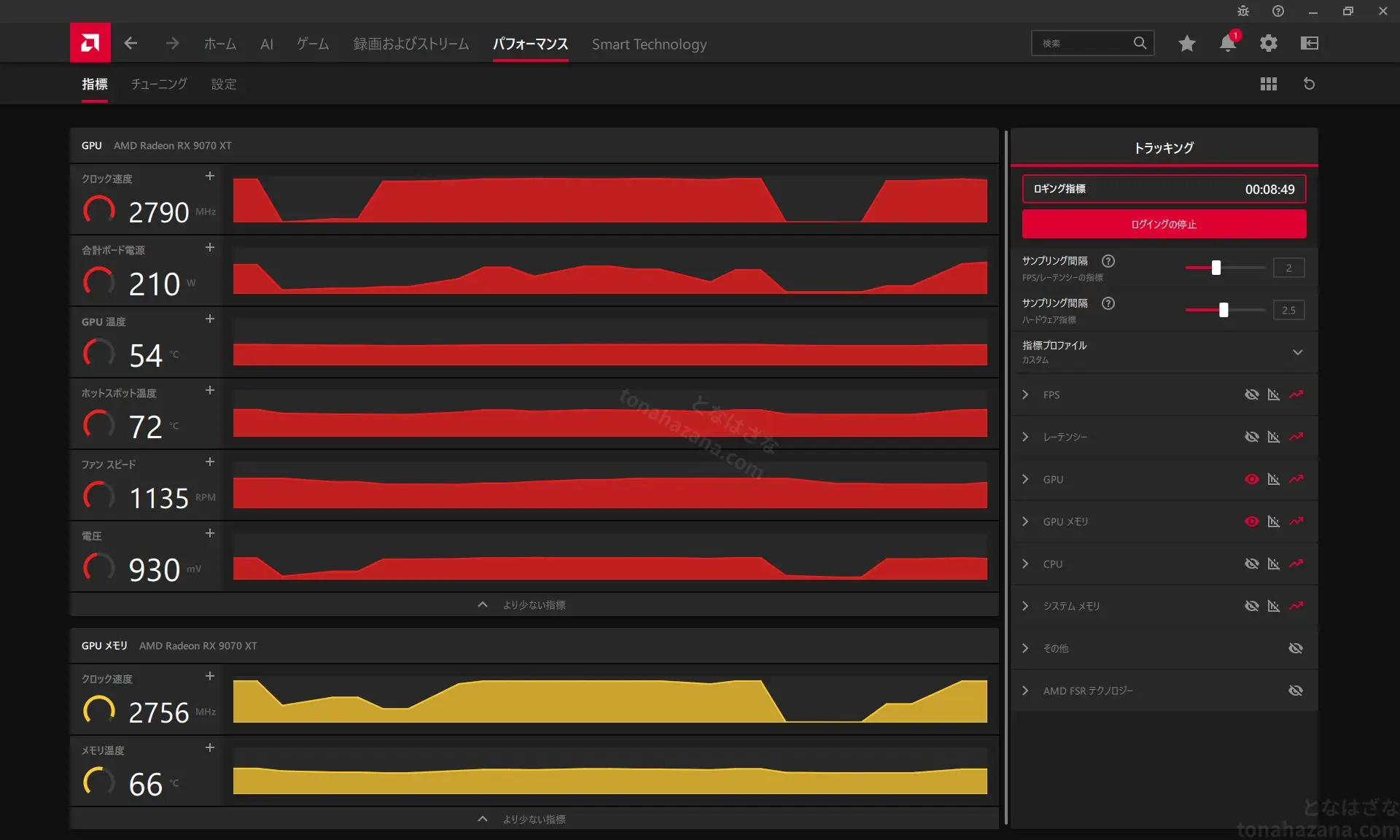Toggle visibility eye for CPU tracking row

(1252, 564)
